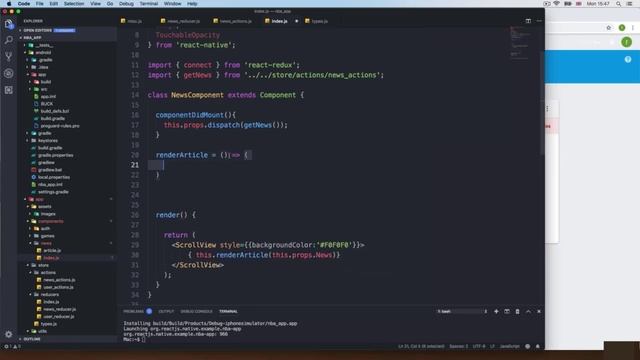Switch to the OUTPUT panel tab
Image resolution: width=640 pixels, height=360 pixels.
pyautogui.click(x=166, y=311)
